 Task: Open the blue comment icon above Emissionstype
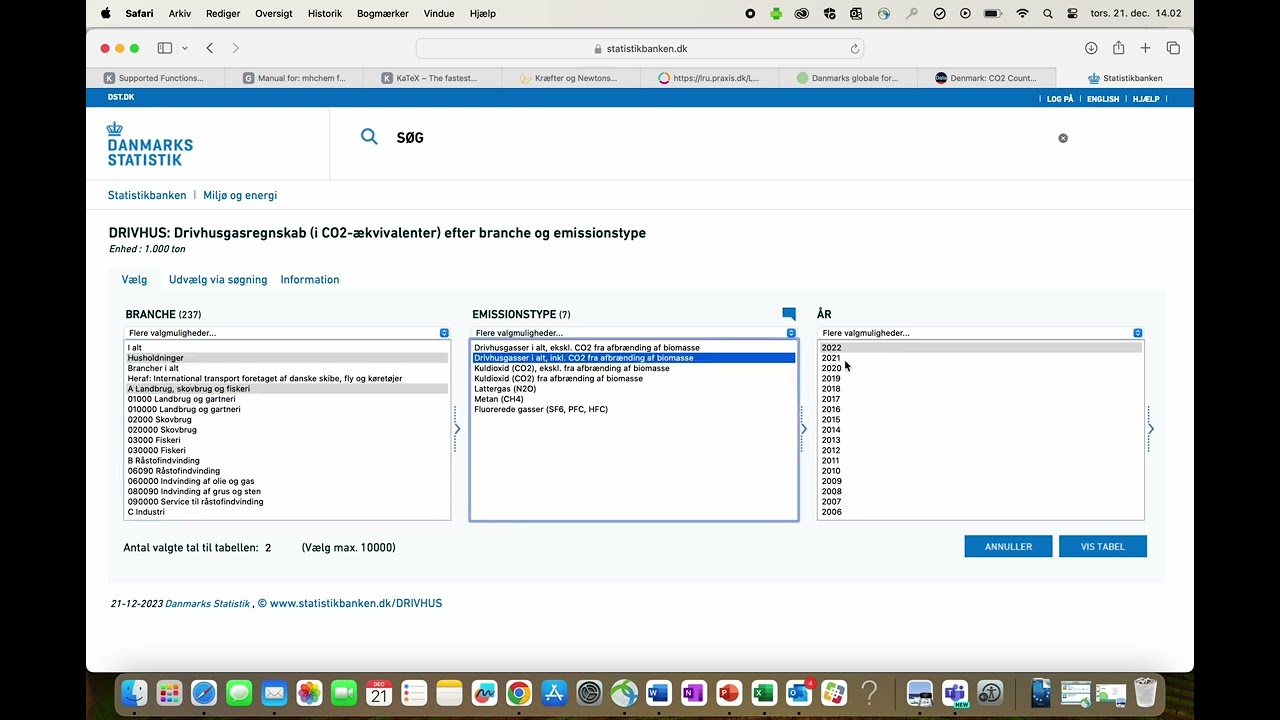click(789, 314)
